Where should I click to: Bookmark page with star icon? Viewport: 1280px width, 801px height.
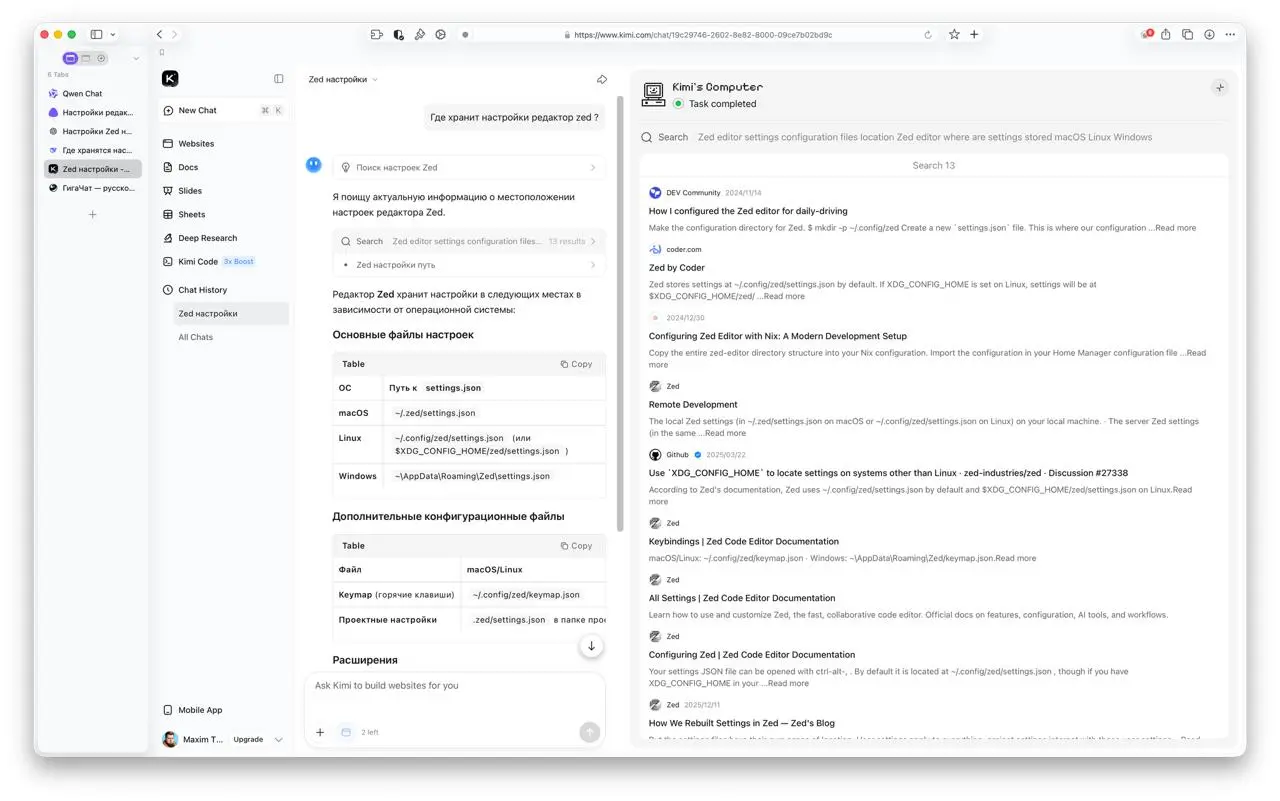tap(954, 34)
